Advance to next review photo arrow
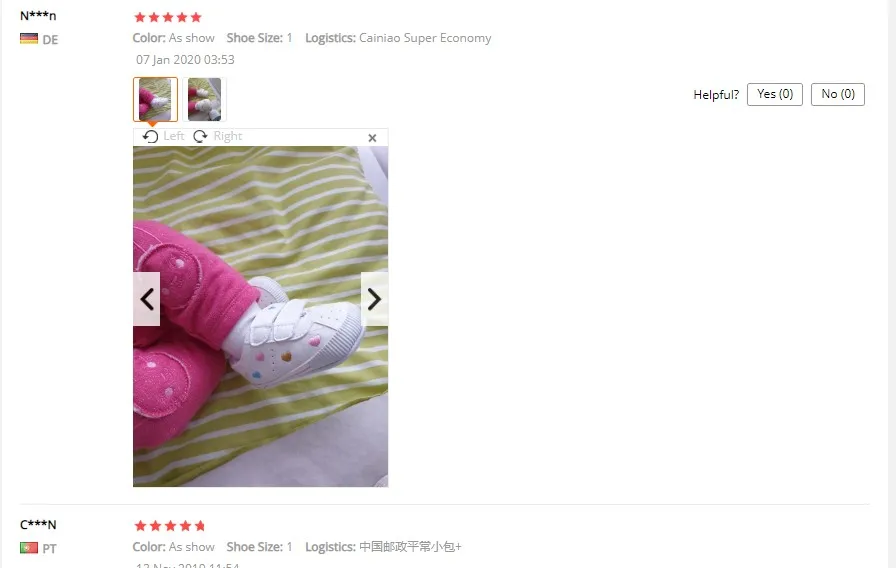 [374, 299]
